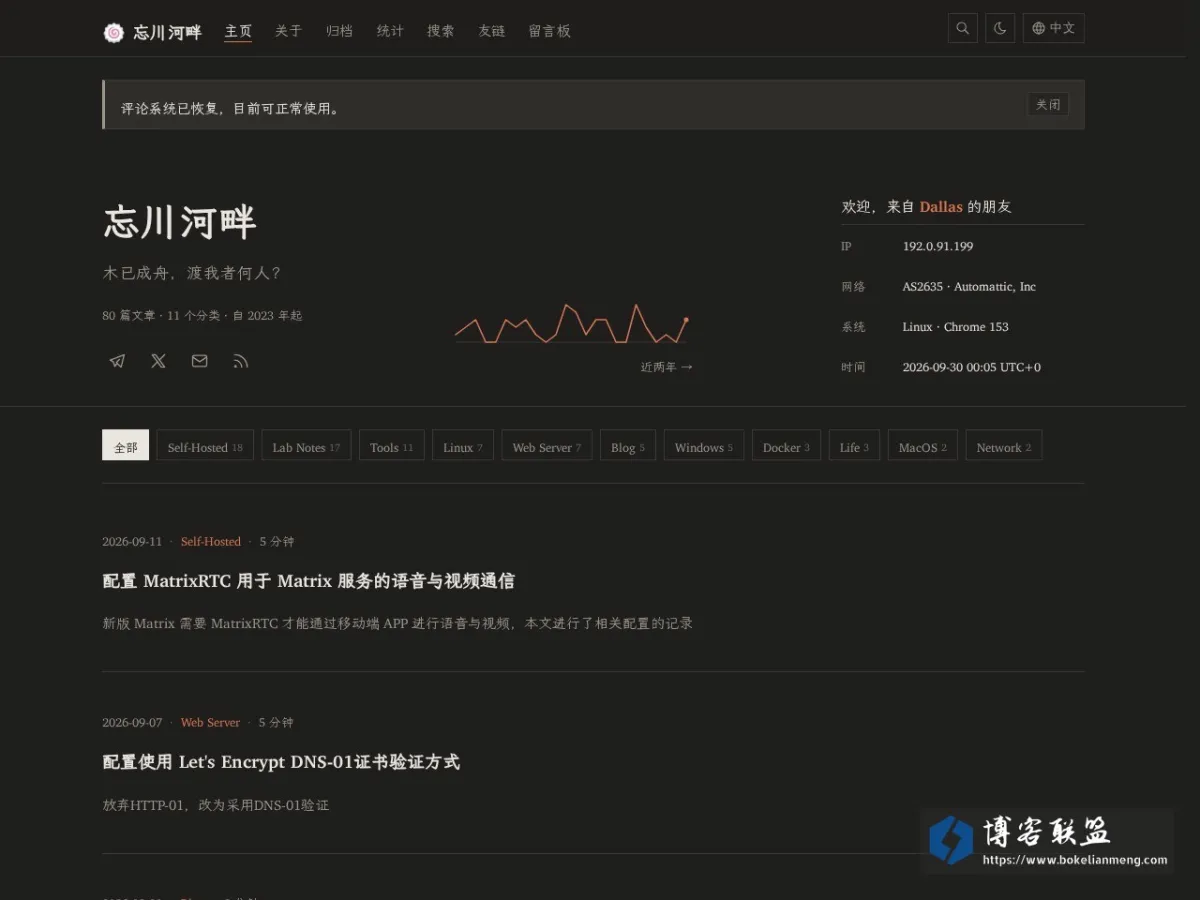The width and height of the screenshot is (1200, 900).
Task: Filter by Life 3 category
Action: click(855, 446)
